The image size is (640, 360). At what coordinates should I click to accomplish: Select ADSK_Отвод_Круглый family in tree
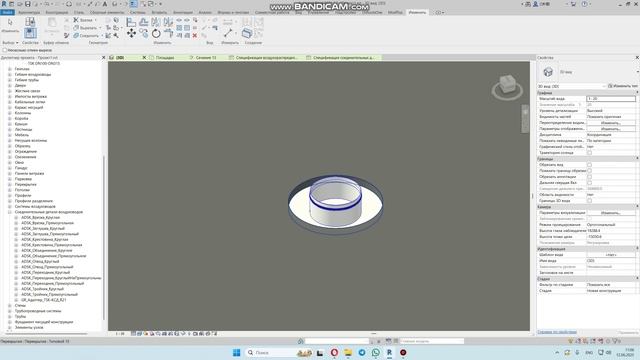tap(40, 262)
